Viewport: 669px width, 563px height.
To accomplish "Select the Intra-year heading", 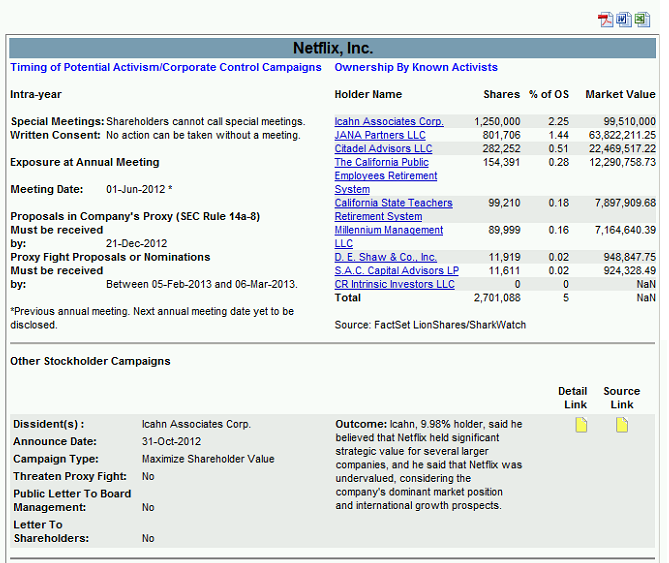I will click(36, 94).
